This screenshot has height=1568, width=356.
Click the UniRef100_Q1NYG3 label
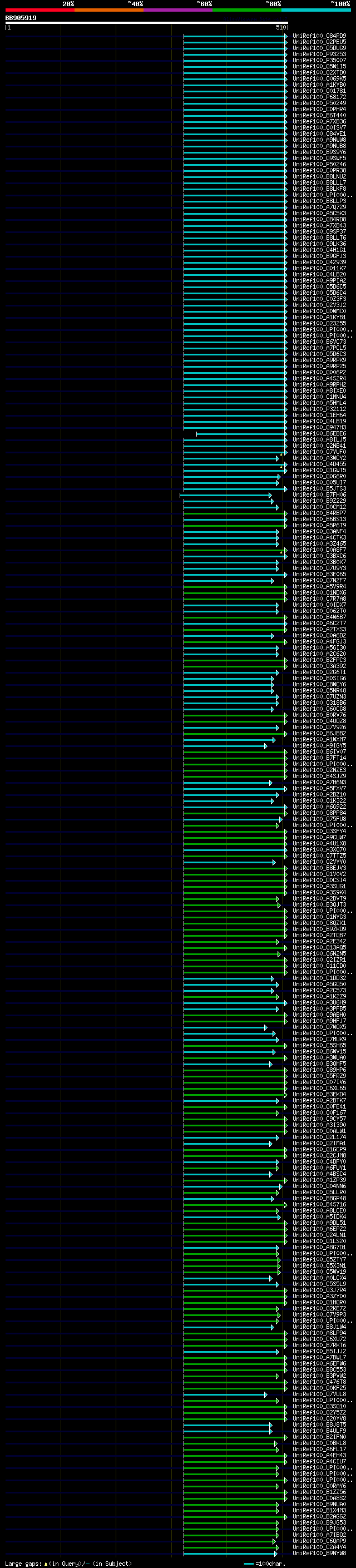tap(319, 917)
